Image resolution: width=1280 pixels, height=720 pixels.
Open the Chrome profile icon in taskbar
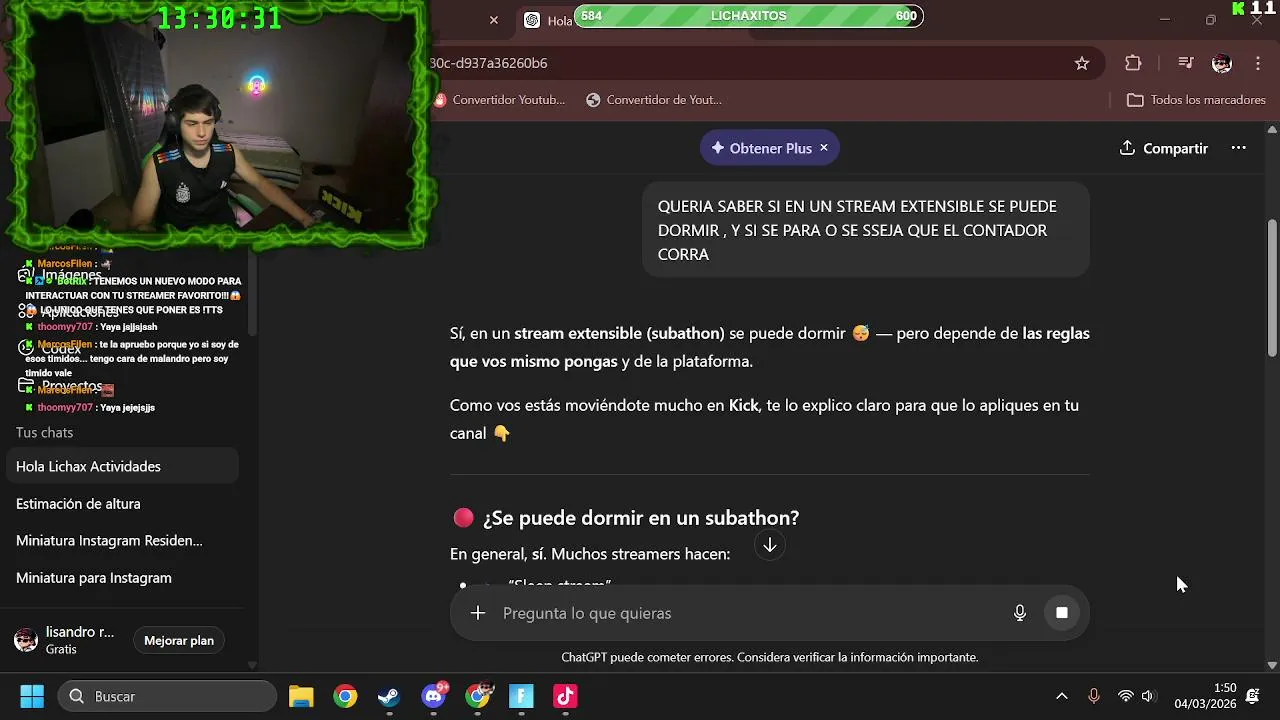(478, 696)
